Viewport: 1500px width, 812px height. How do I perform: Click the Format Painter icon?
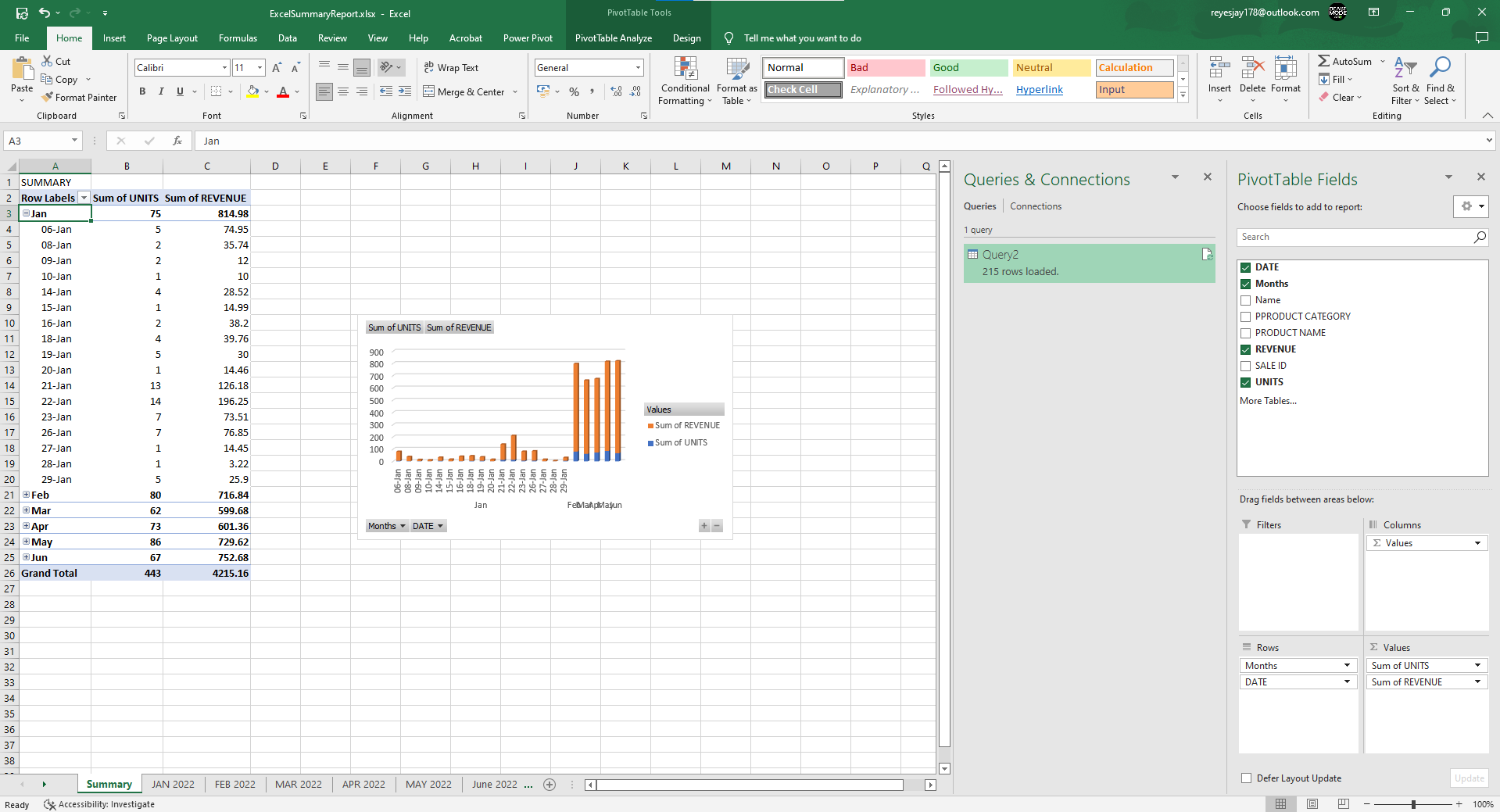pos(48,98)
